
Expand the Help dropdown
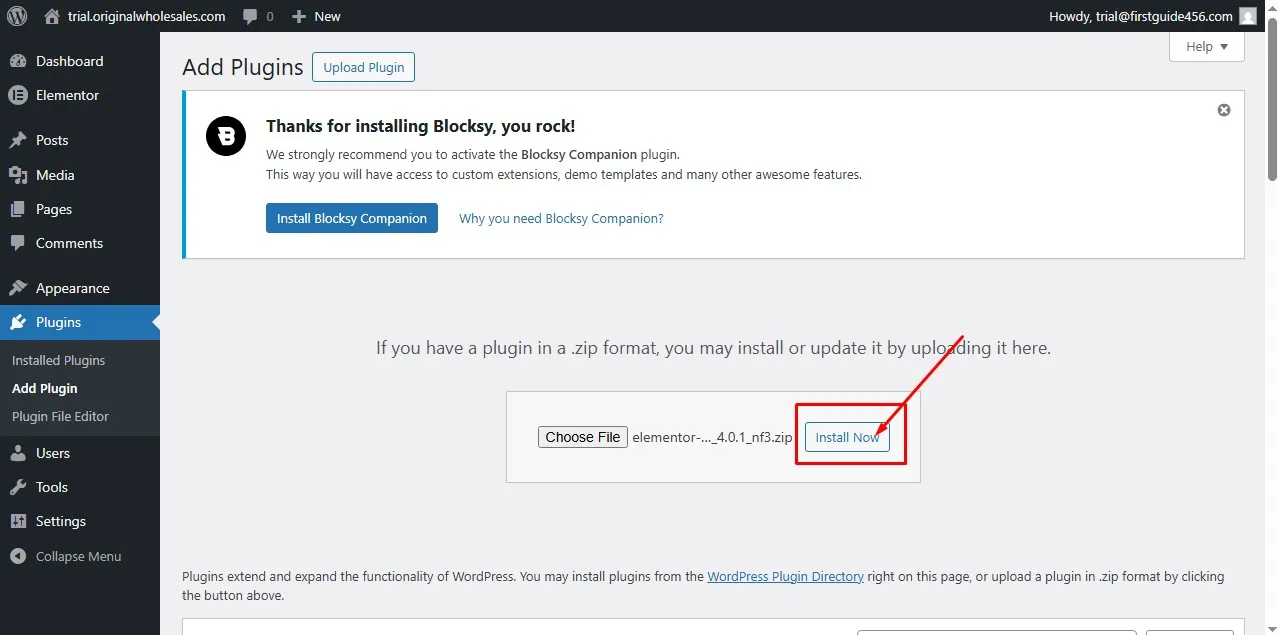1205,46
